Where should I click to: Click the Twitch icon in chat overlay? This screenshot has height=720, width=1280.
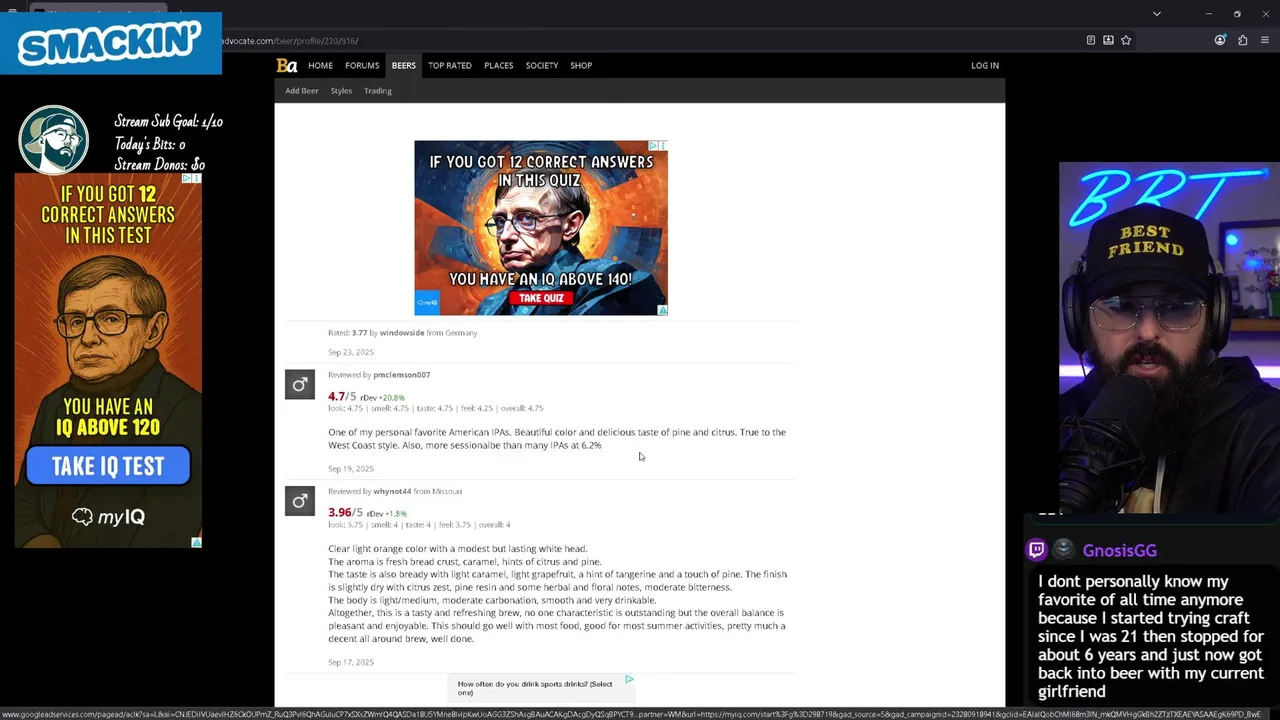tap(1037, 550)
